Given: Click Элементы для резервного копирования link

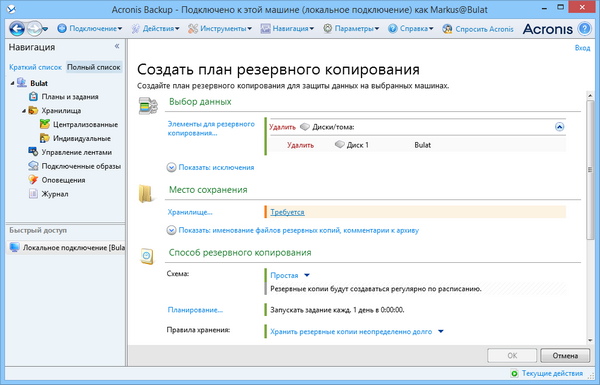Looking at the screenshot, I should click(x=211, y=129).
